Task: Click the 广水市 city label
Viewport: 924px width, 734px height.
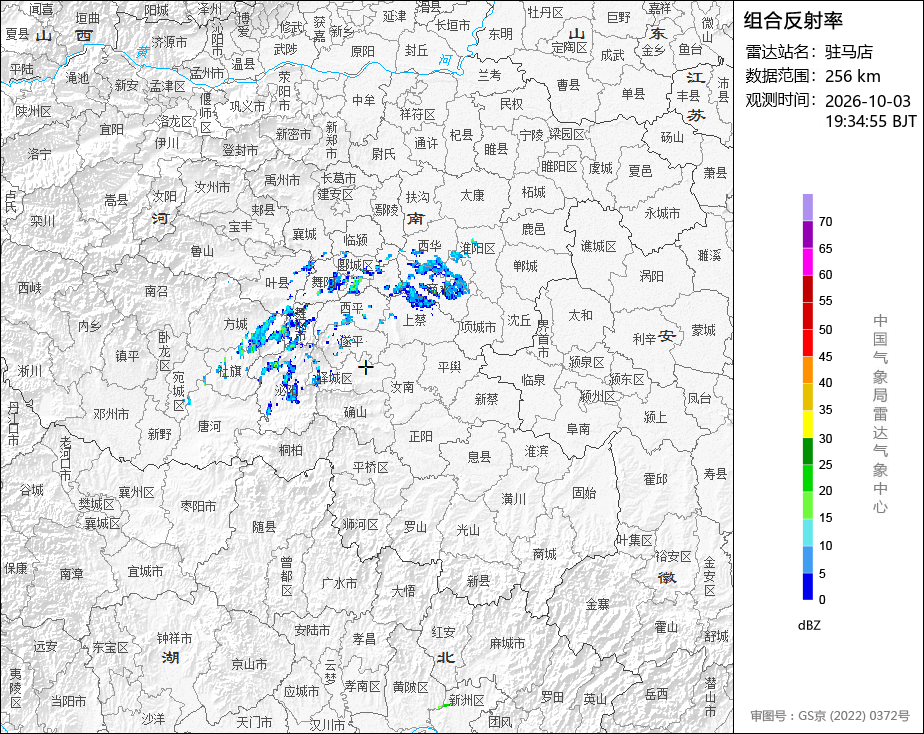Action: coord(339,583)
